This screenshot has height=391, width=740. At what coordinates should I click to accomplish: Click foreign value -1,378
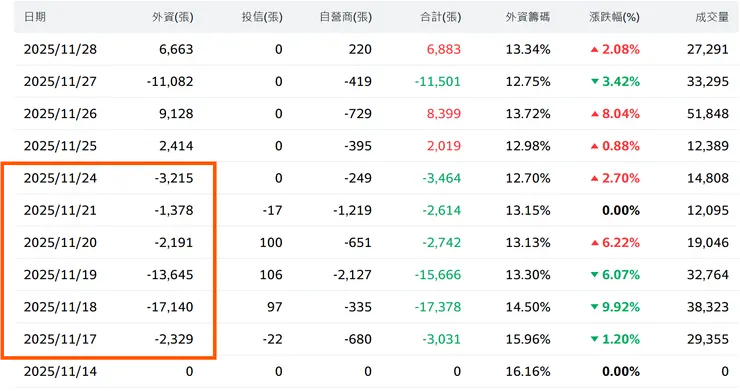tap(174, 210)
